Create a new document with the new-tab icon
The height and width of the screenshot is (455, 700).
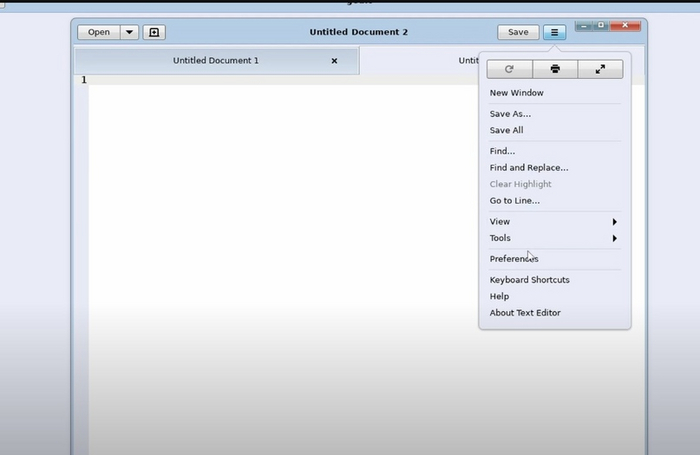click(154, 32)
